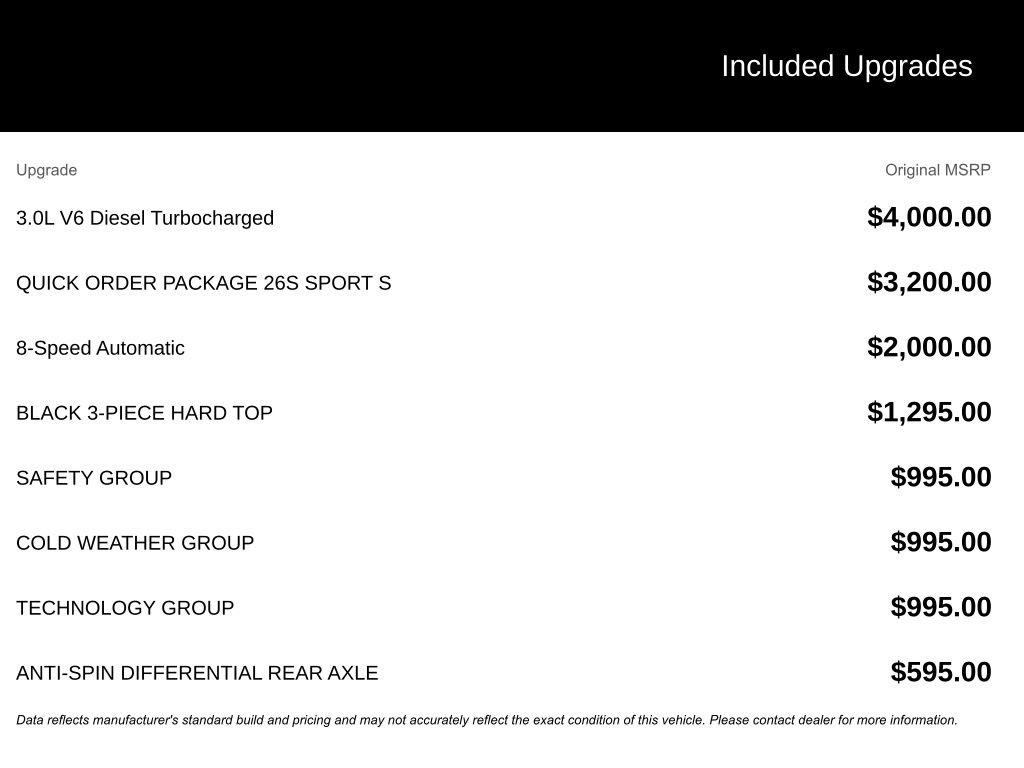Select the Black 3-Piece Hard Top entry
Image resolution: width=1024 pixels, height=768 pixels.
[x=144, y=413]
